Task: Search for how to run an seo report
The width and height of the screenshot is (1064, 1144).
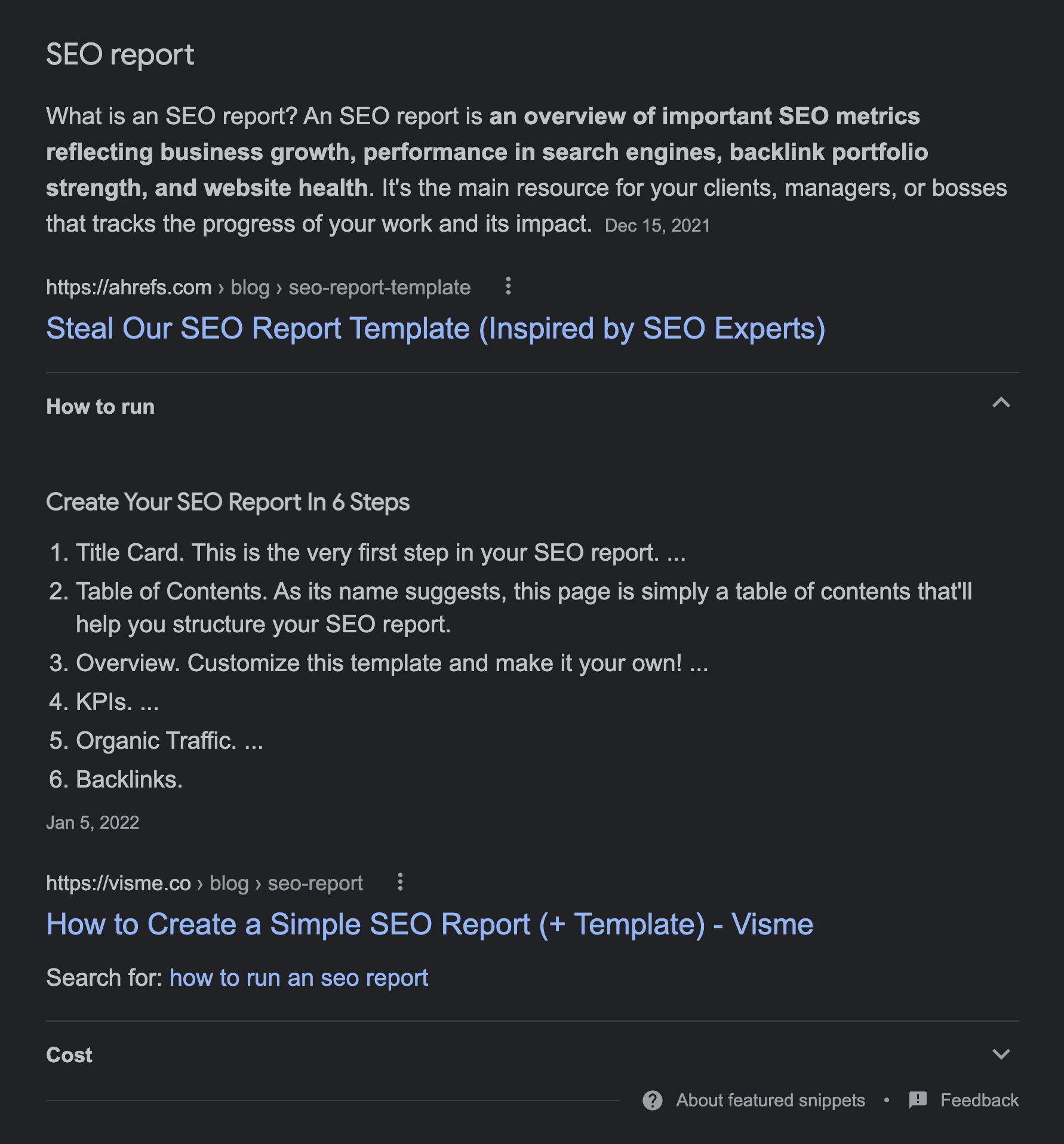Action: pos(299,978)
